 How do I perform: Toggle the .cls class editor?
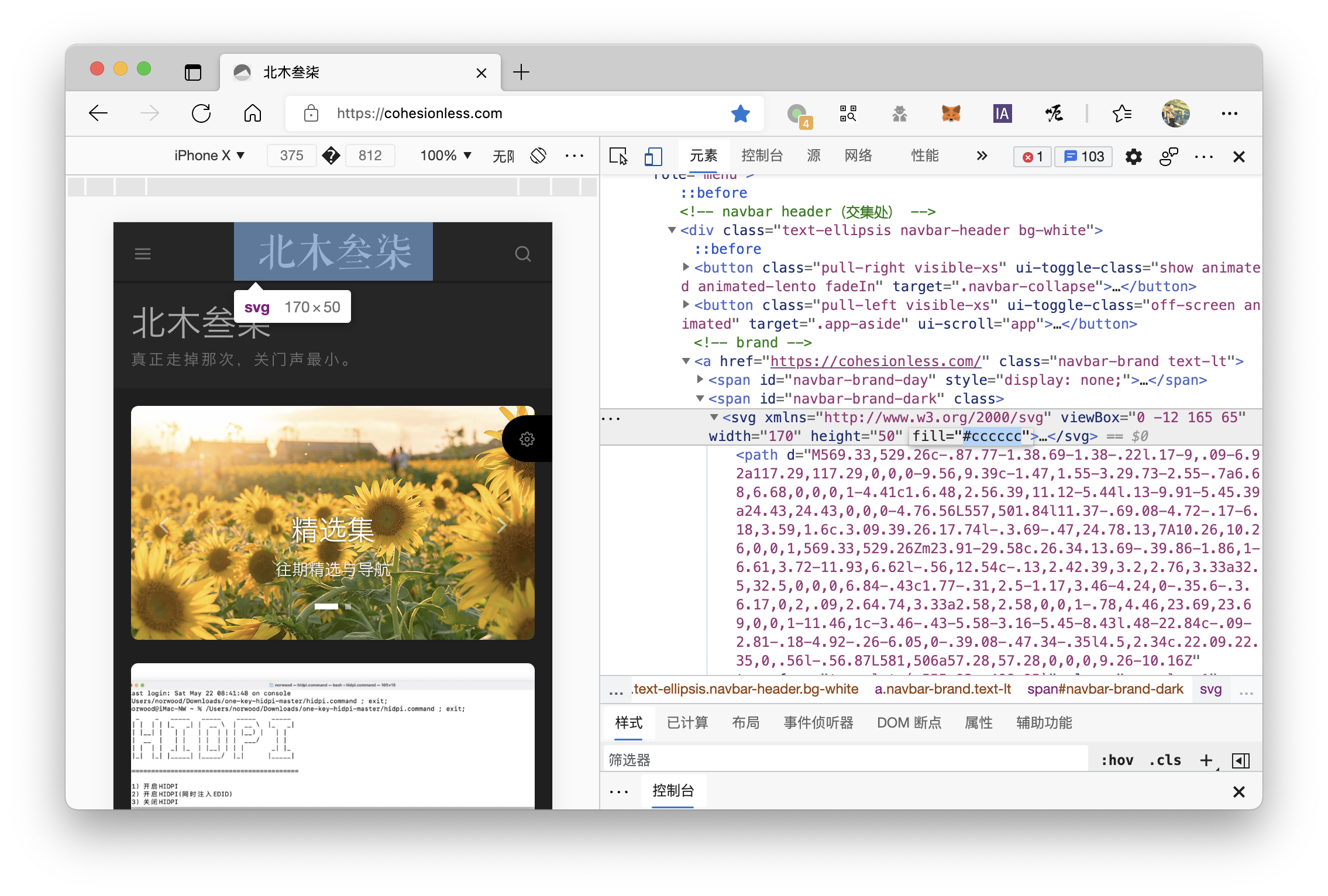[x=1165, y=760]
